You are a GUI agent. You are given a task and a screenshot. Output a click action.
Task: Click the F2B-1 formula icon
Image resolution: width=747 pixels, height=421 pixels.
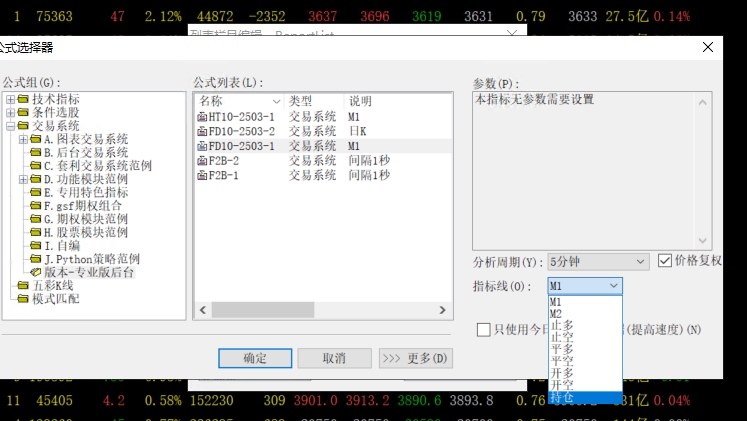coord(202,176)
